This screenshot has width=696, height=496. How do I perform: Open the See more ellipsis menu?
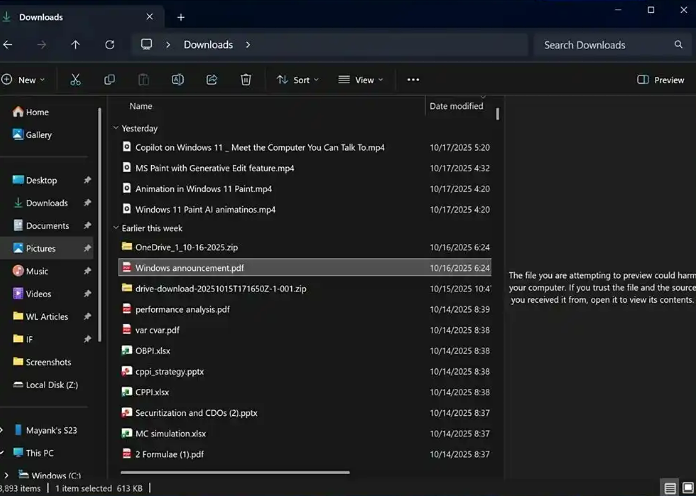tap(413, 80)
